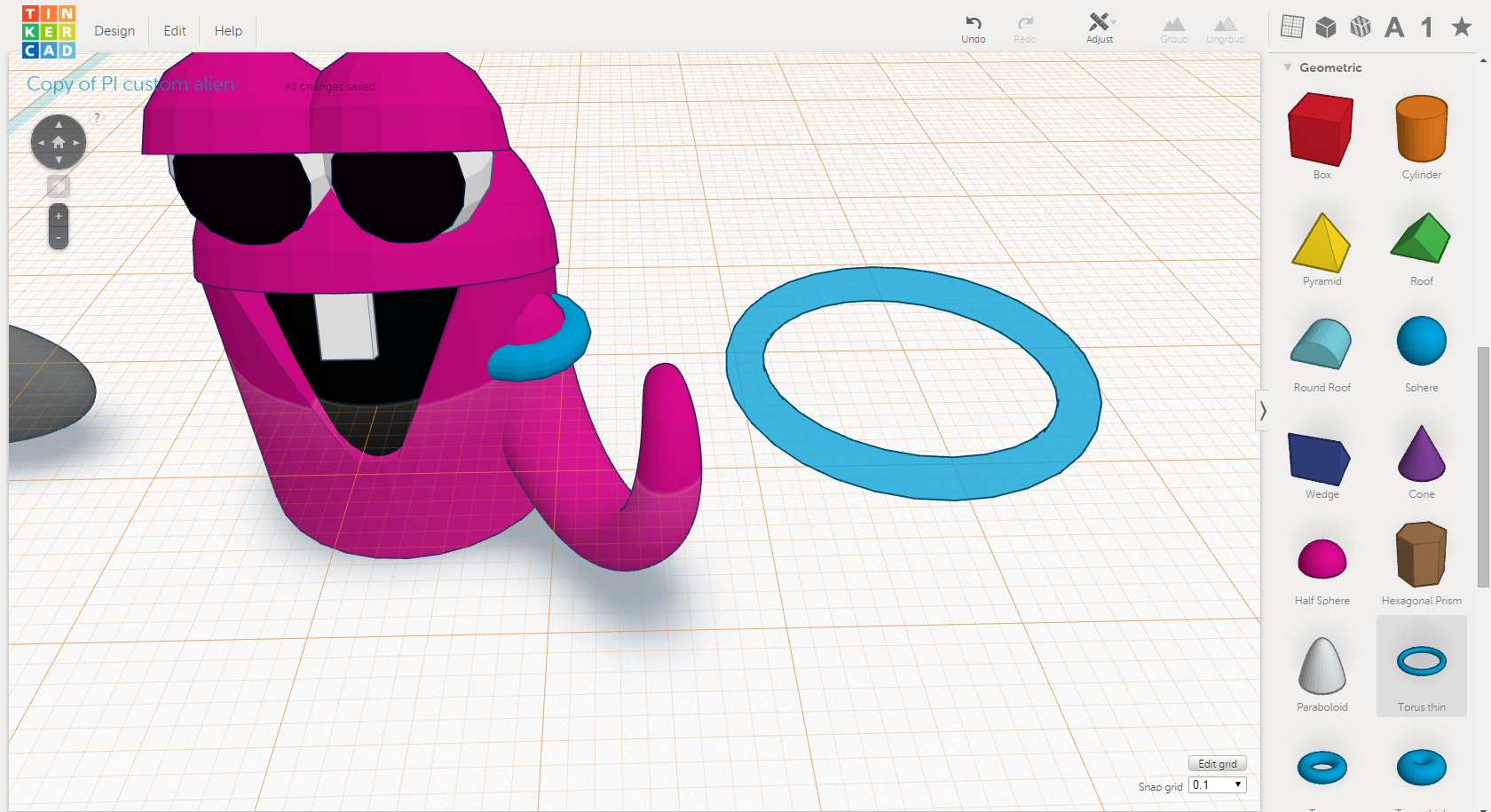This screenshot has height=812, width=1491.
Task: Fit view to selection cube button
Action: tap(59, 186)
